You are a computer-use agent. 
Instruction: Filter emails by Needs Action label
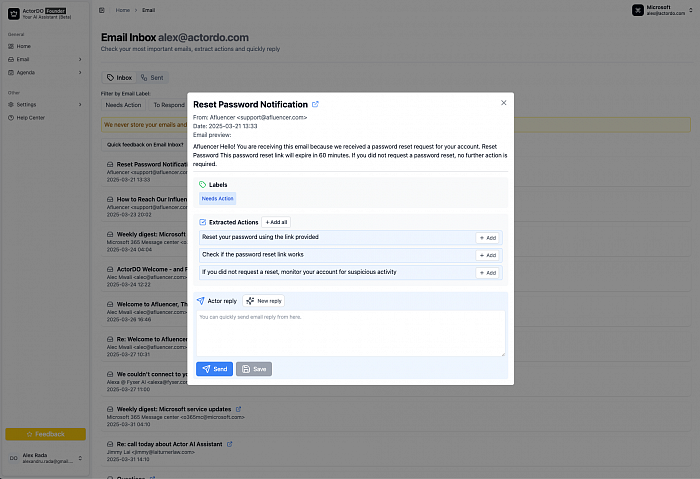pyautogui.click(x=123, y=105)
